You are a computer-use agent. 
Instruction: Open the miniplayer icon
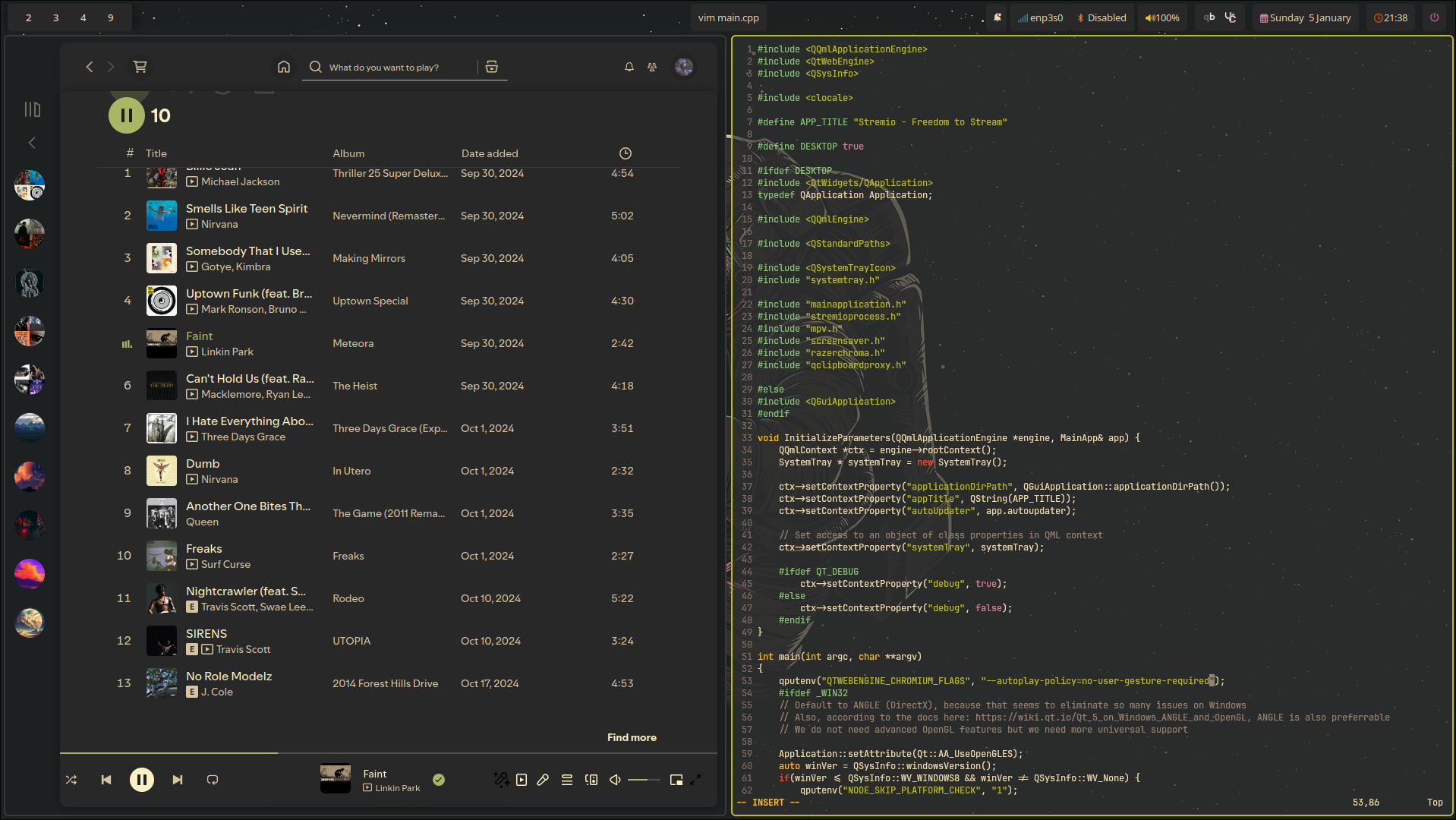click(676, 780)
